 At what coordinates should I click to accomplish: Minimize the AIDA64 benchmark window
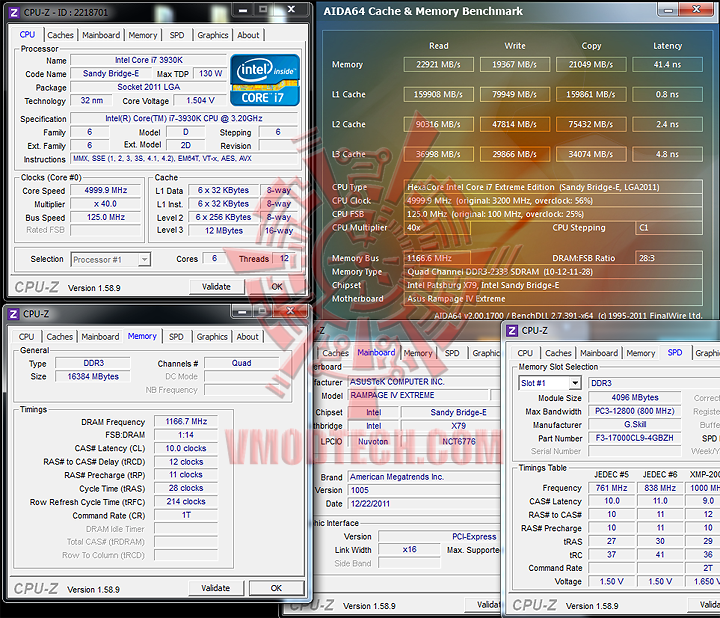669,9
